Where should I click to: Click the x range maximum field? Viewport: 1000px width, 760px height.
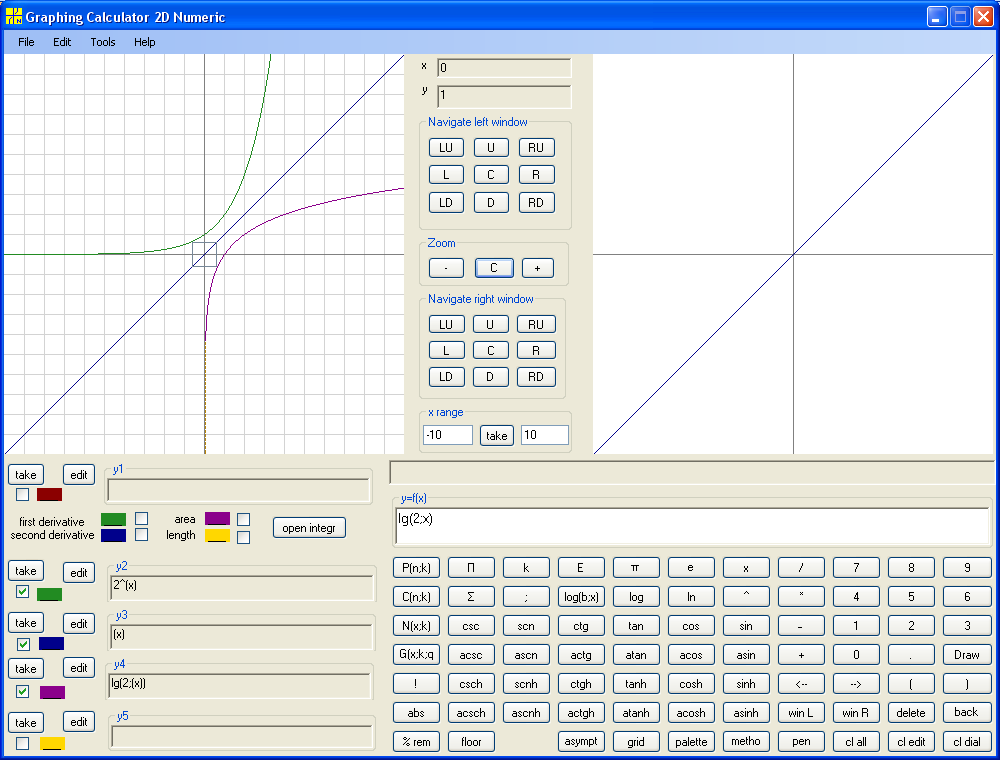click(x=545, y=435)
